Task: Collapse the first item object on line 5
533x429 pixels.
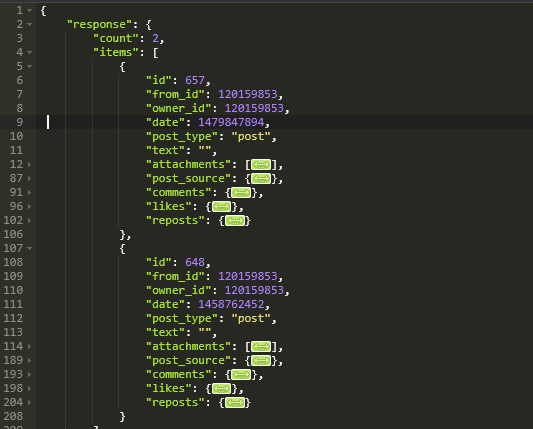Action: pyautogui.click(x=30, y=66)
